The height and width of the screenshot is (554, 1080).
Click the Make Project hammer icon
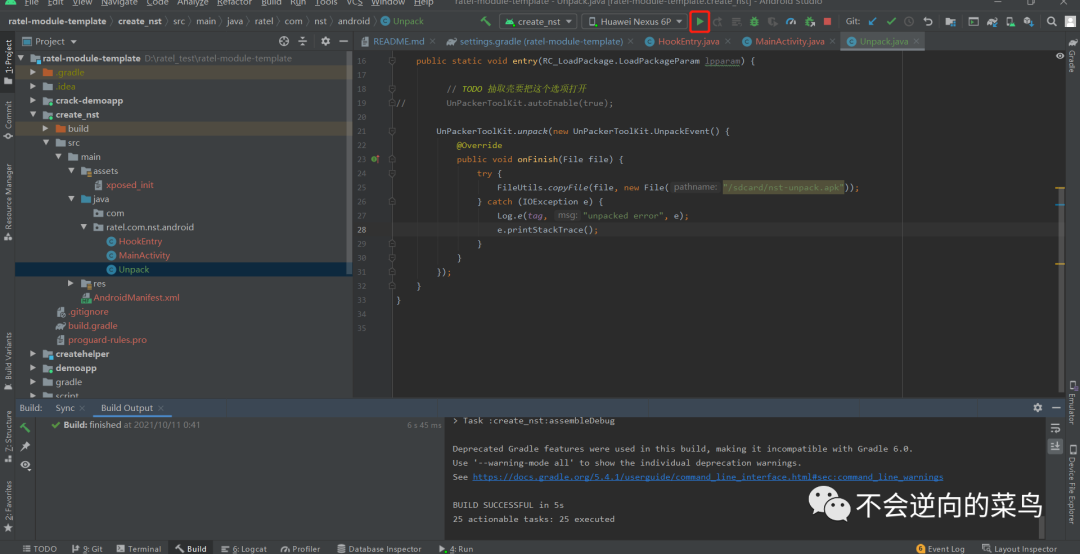(x=486, y=22)
